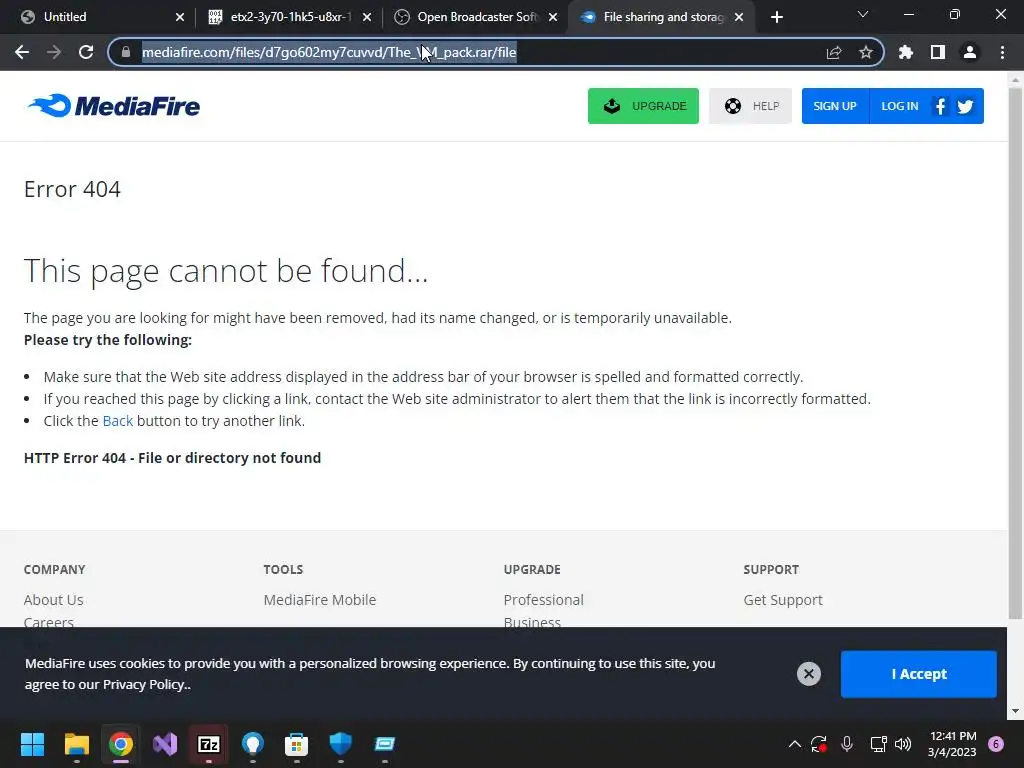Select the File sharing and storage tab

[x=662, y=17]
